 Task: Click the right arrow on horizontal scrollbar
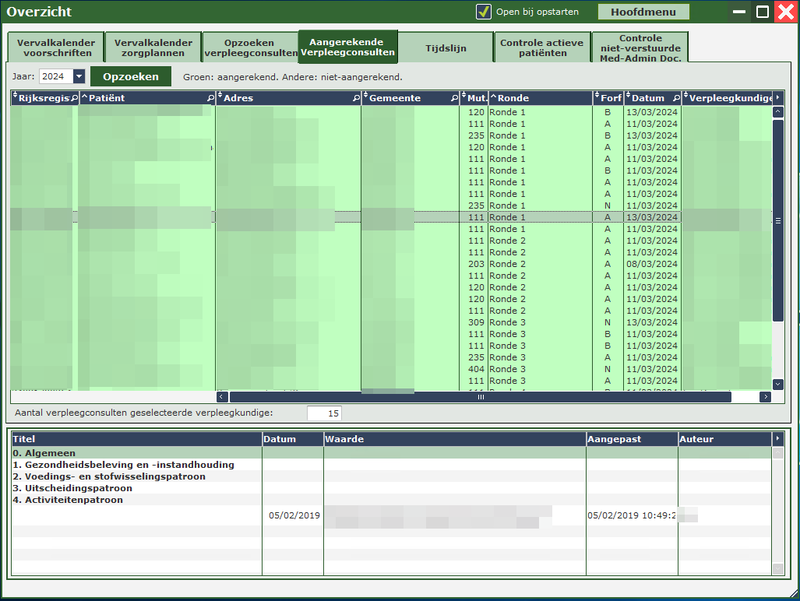(765, 397)
